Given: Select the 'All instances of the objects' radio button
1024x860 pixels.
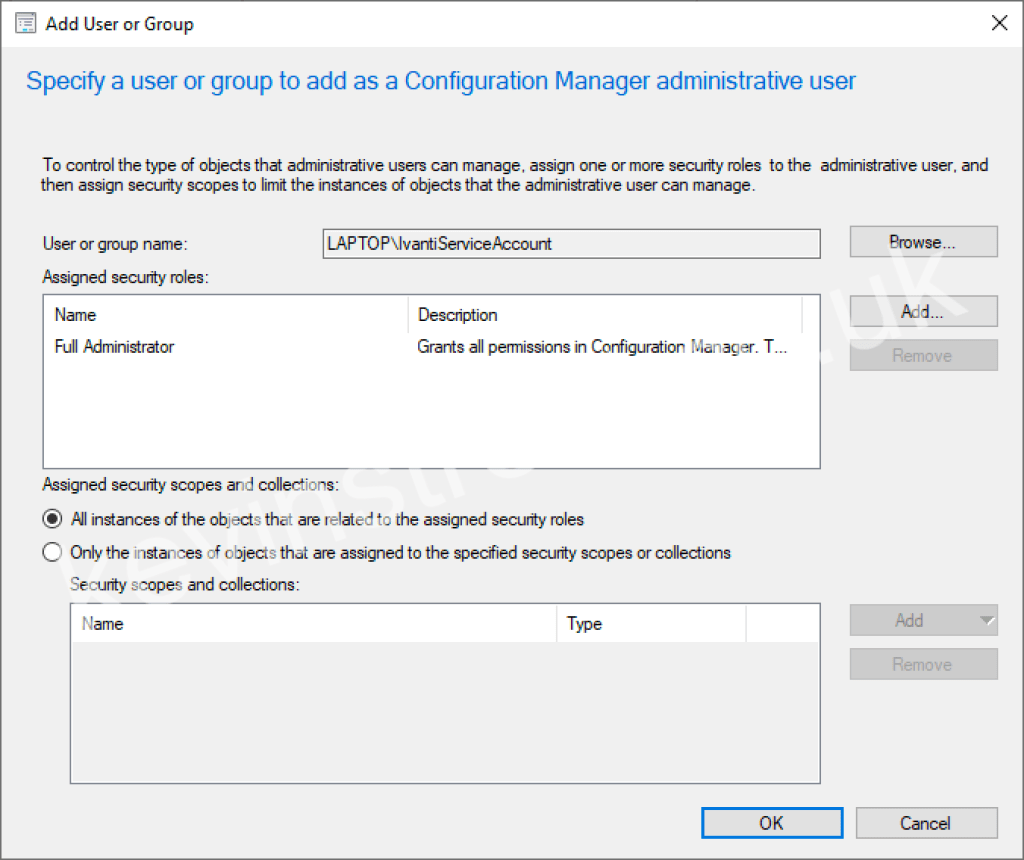Looking at the screenshot, I should coord(51,518).
